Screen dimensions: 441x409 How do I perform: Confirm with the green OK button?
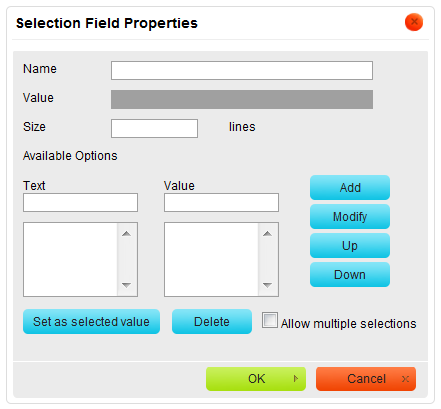tap(256, 379)
